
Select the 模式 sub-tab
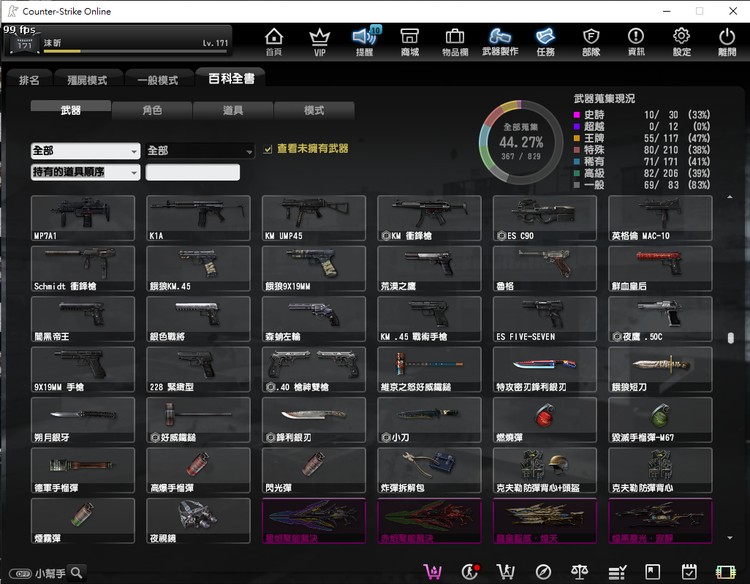(x=314, y=110)
